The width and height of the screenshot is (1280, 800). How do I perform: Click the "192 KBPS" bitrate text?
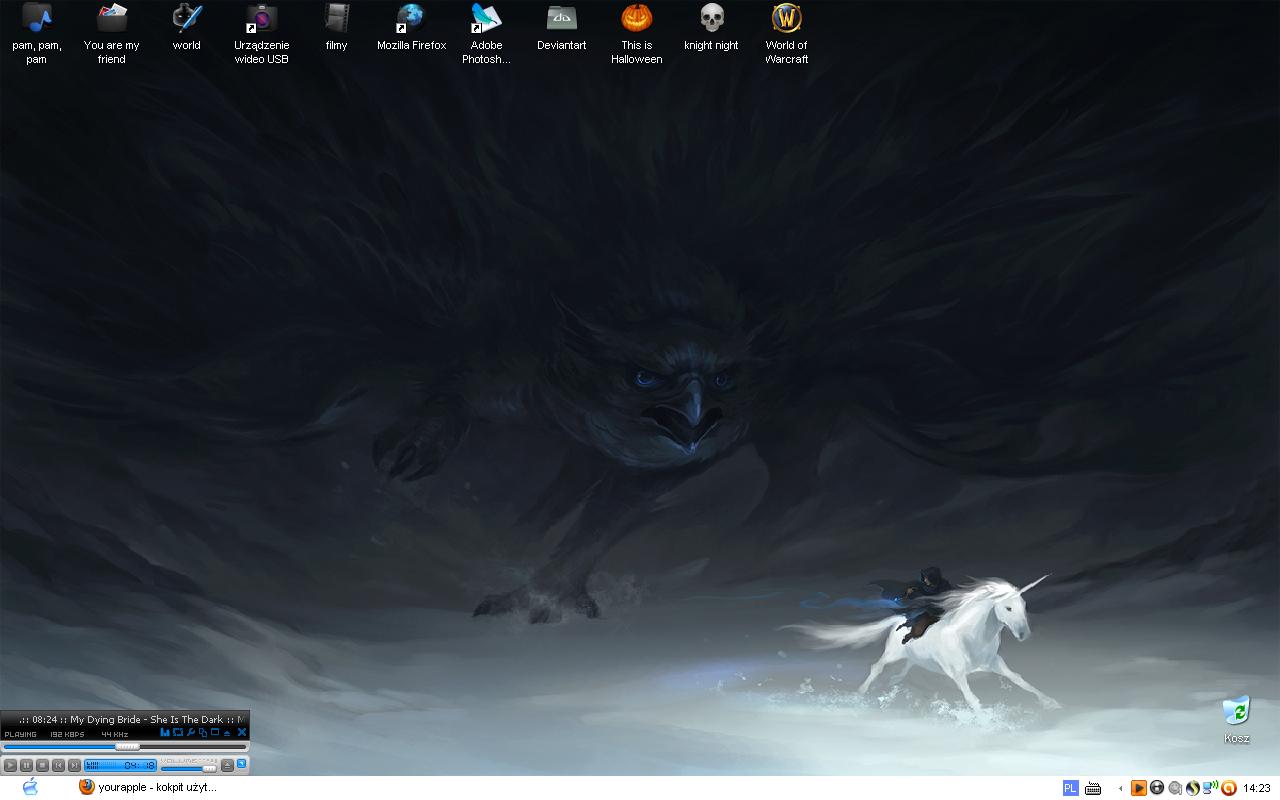point(67,734)
